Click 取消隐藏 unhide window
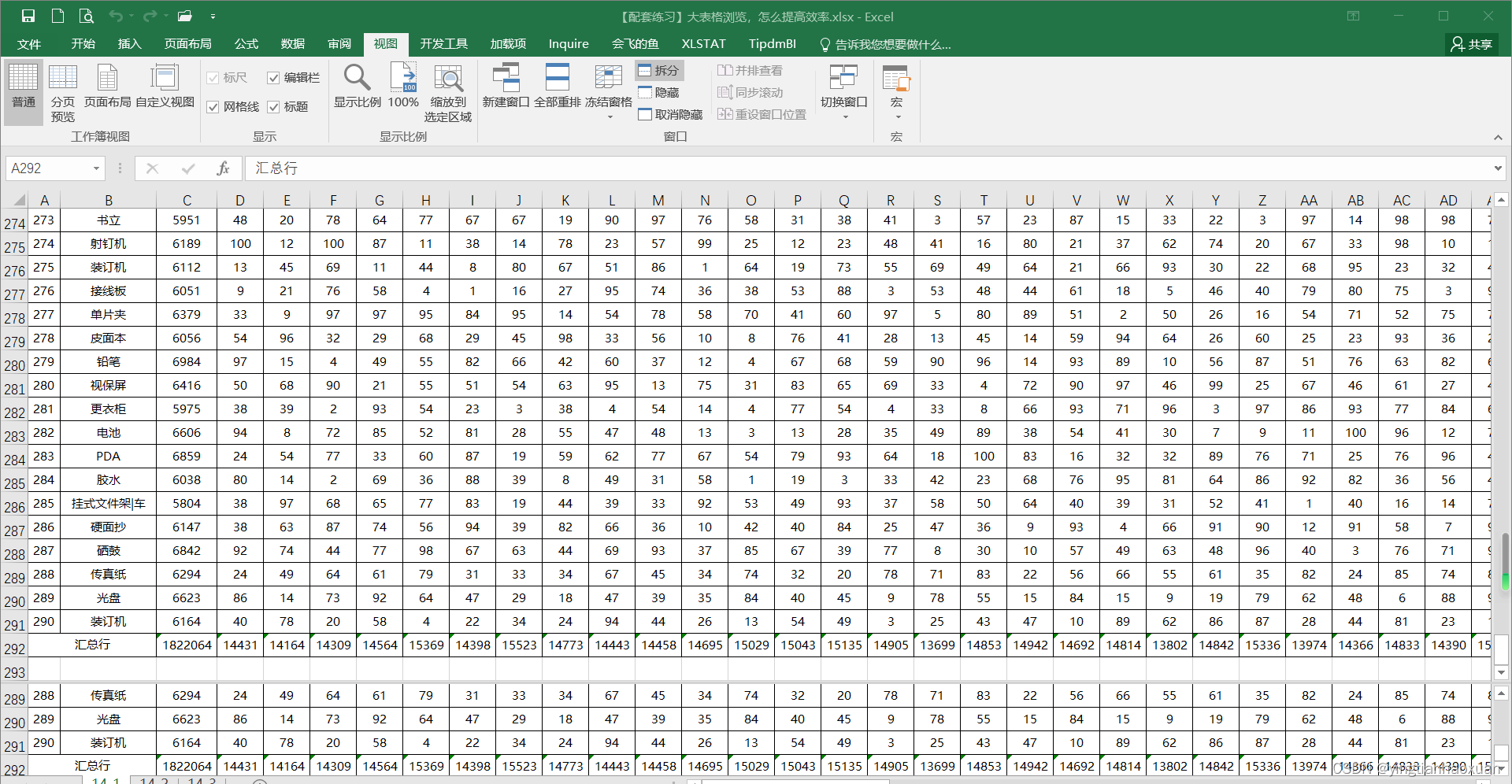1512x784 pixels. (x=670, y=114)
